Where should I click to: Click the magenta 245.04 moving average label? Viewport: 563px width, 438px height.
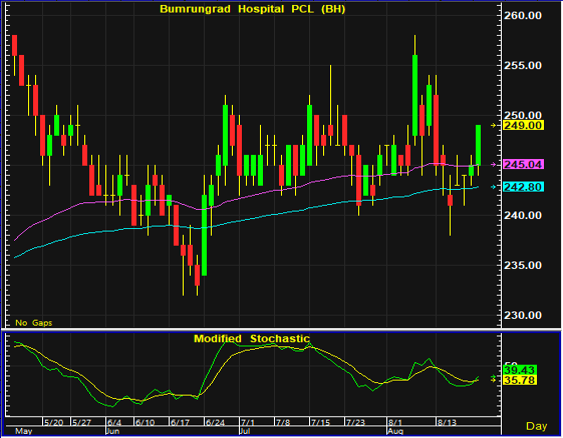(x=523, y=164)
